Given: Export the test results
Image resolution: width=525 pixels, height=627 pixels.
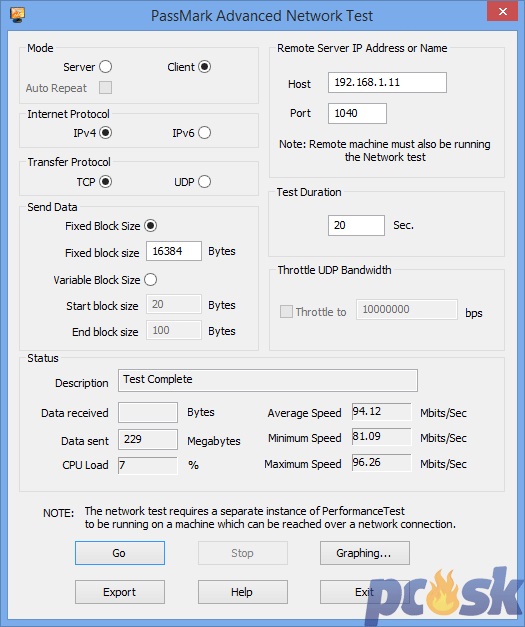Looking at the screenshot, I should pos(120,592).
